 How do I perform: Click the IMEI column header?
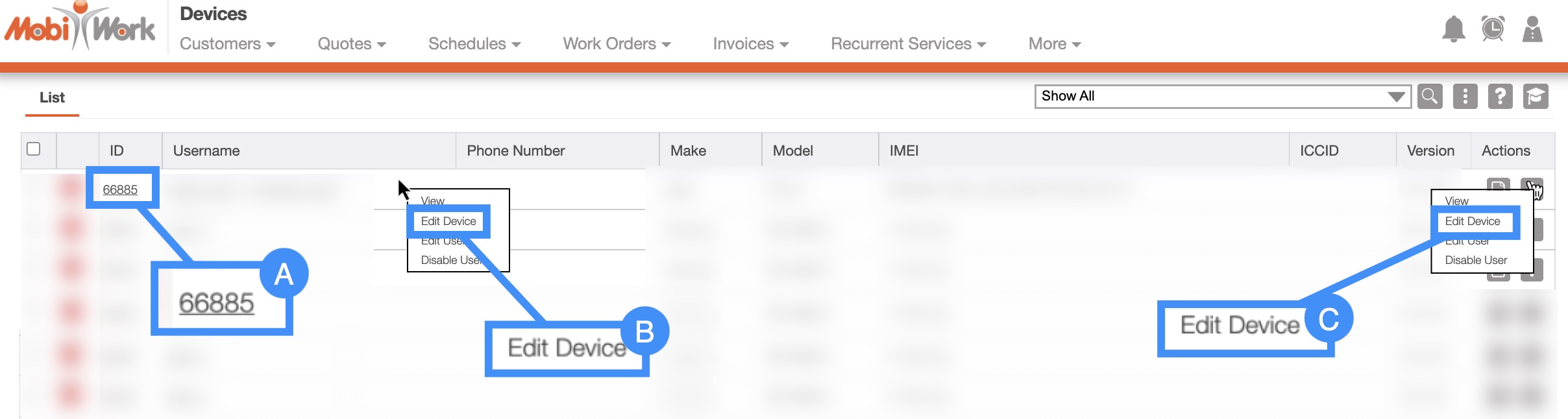903,150
